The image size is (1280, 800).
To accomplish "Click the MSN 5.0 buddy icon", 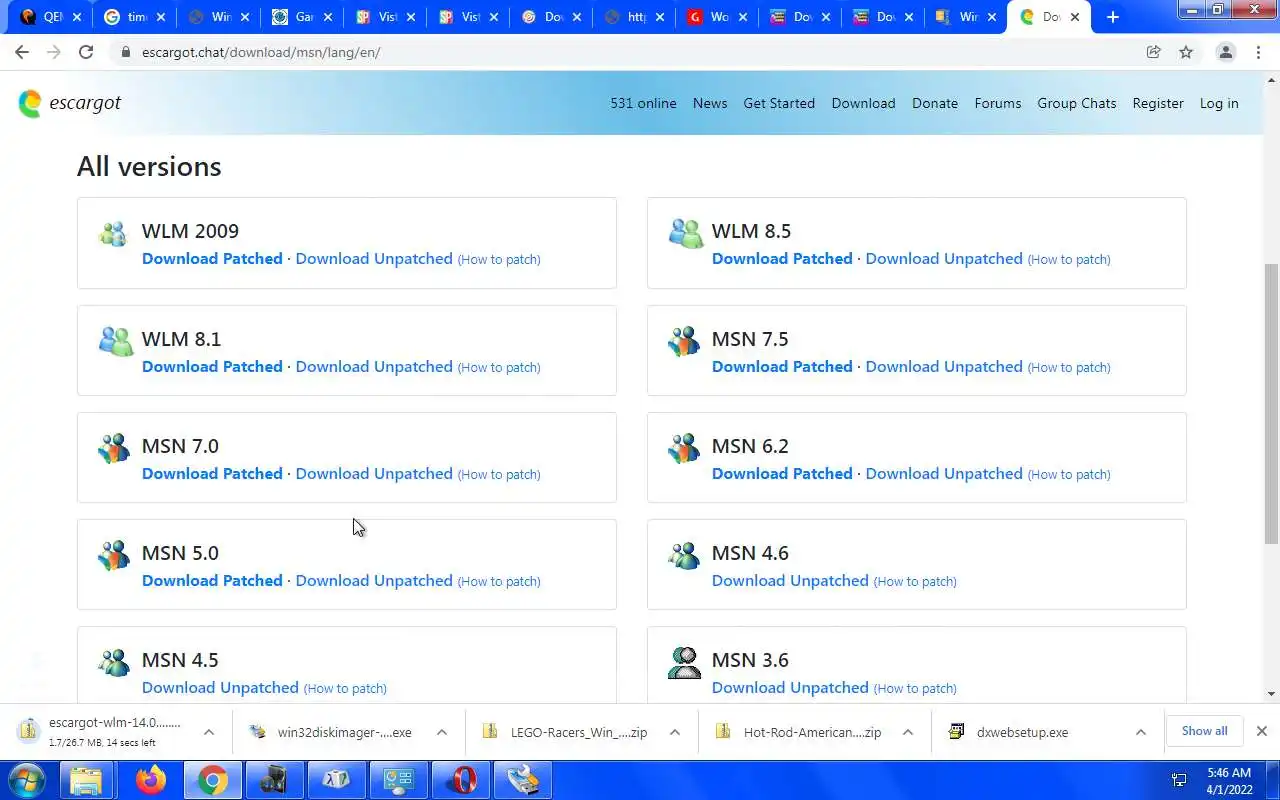I will tap(114, 555).
